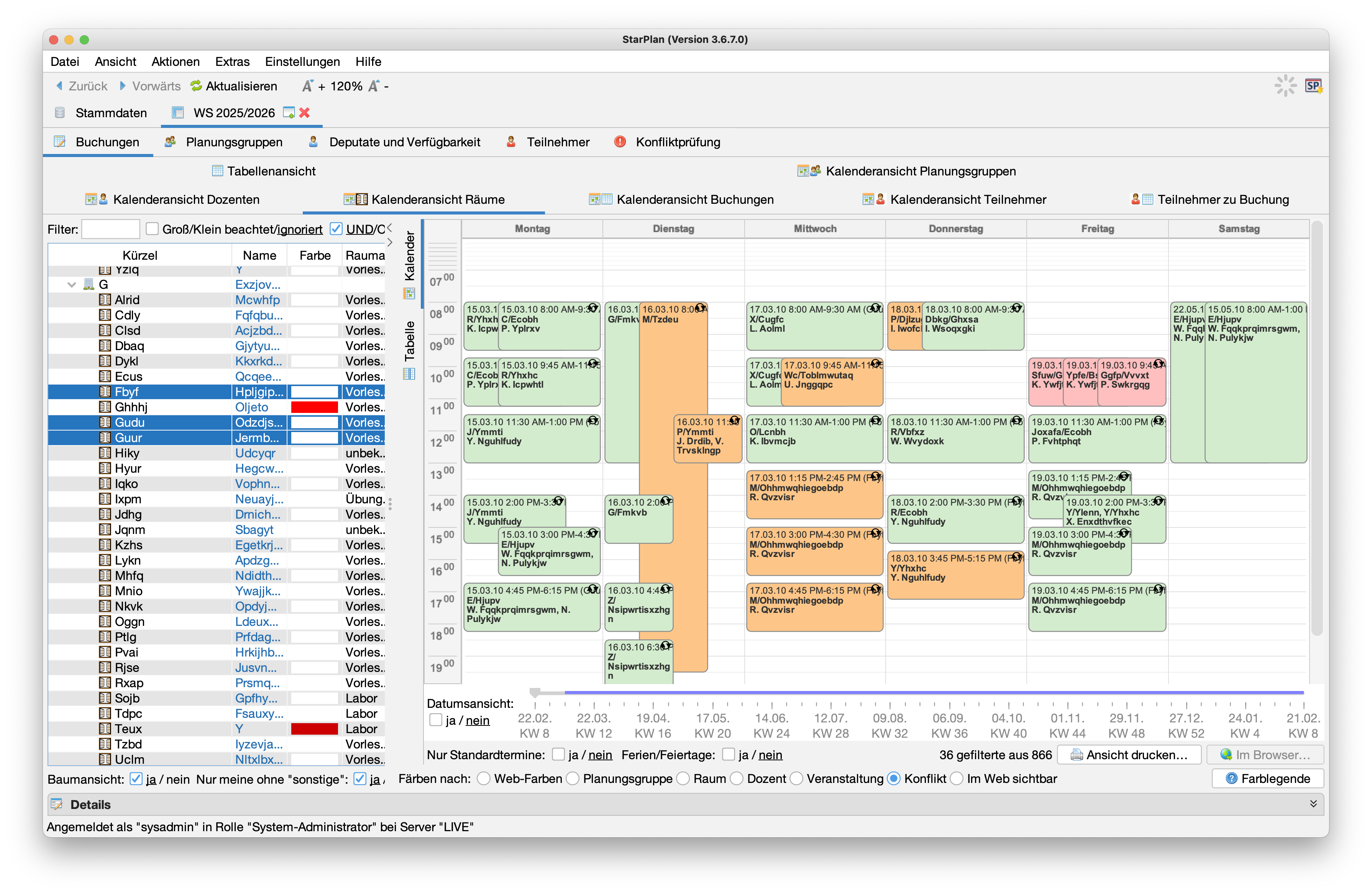The width and height of the screenshot is (1372, 894).
Task: Click the Zurück back arrow
Action: tap(59, 86)
